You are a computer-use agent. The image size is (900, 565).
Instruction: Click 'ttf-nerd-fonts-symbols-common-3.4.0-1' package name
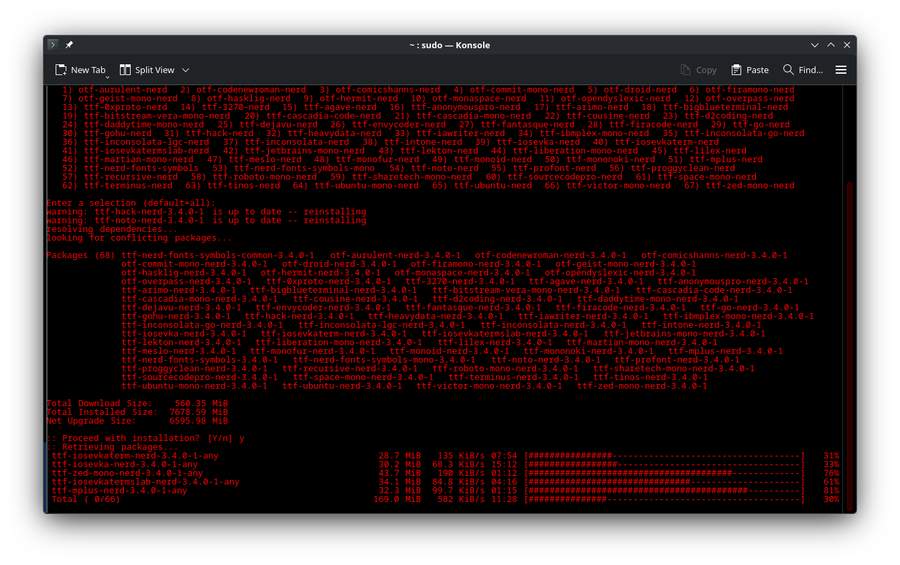218,255
